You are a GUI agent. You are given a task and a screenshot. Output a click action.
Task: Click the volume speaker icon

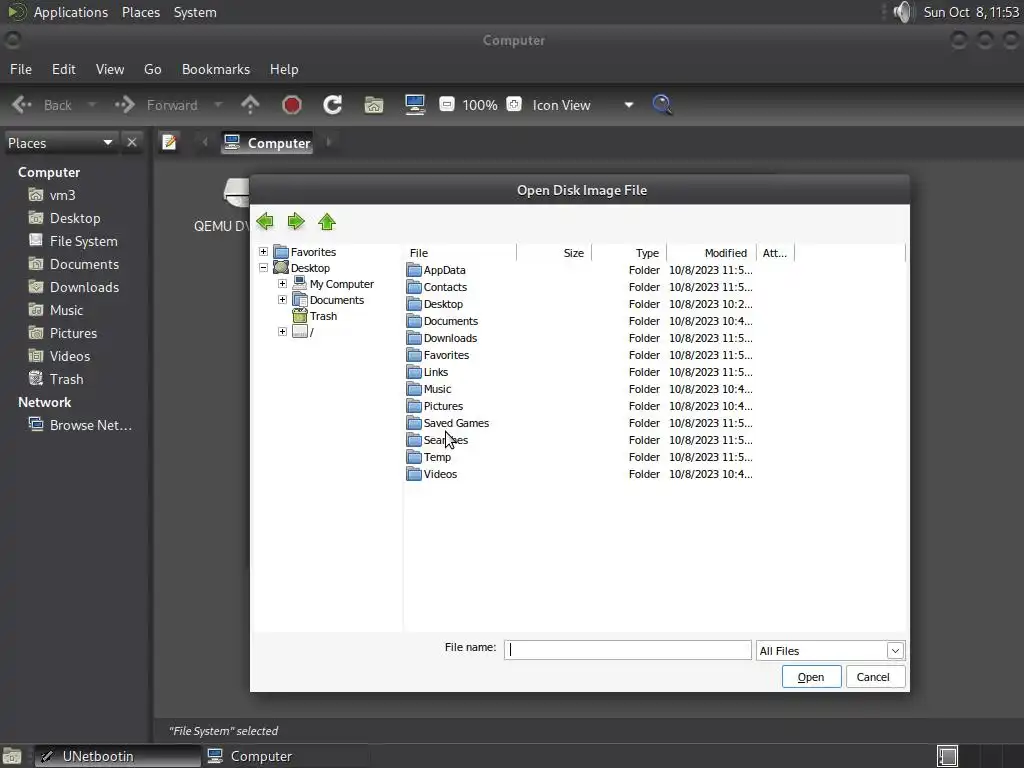pos(903,12)
